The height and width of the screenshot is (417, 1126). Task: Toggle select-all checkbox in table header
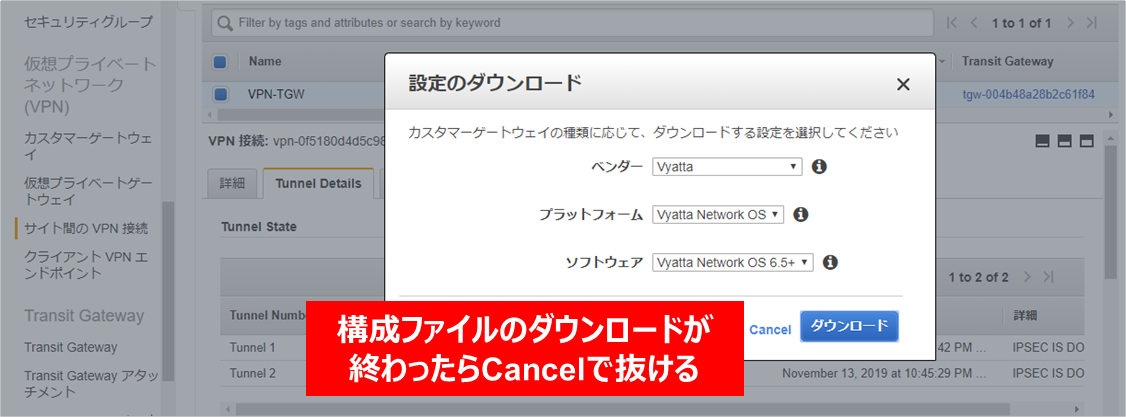[221, 62]
